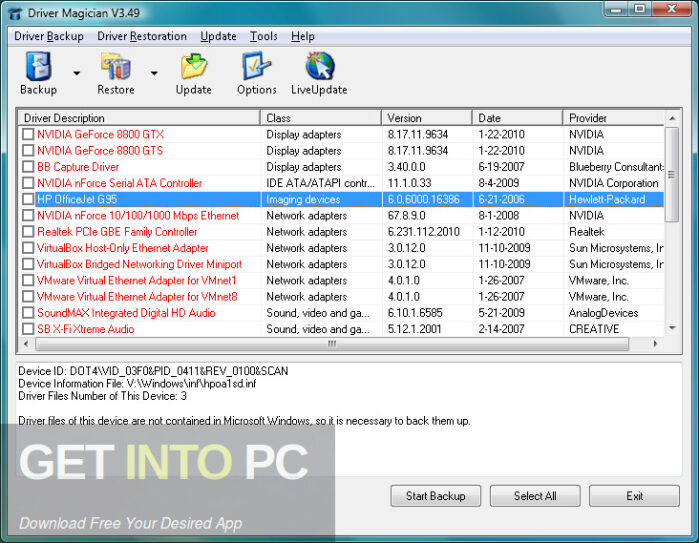Tick Realtek PCIe GBE Family Controller checkbox

28,231
